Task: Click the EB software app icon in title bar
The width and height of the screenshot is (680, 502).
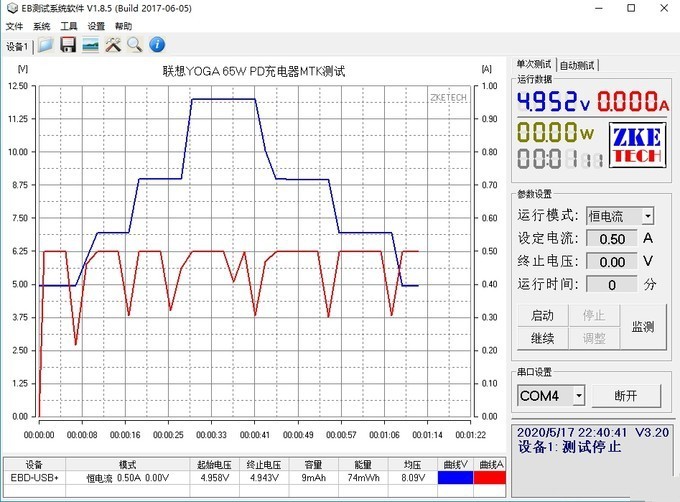Action: pos(12,8)
